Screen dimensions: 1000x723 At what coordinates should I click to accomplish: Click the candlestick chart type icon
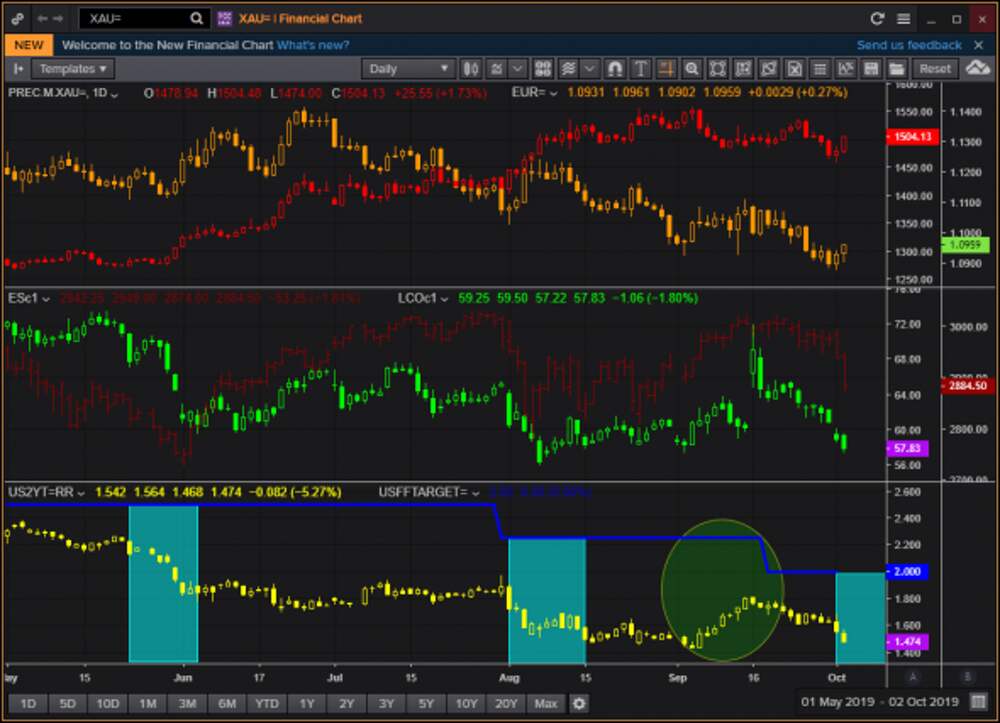[x=471, y=69]
